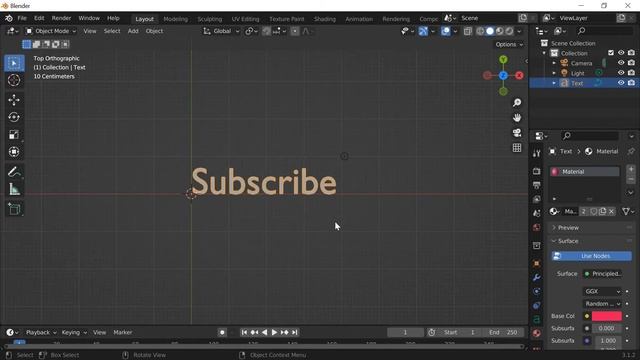Select the Measure tool
This screenshot has width=640, height=360.
pyautogui.click(x=14, y=189)
